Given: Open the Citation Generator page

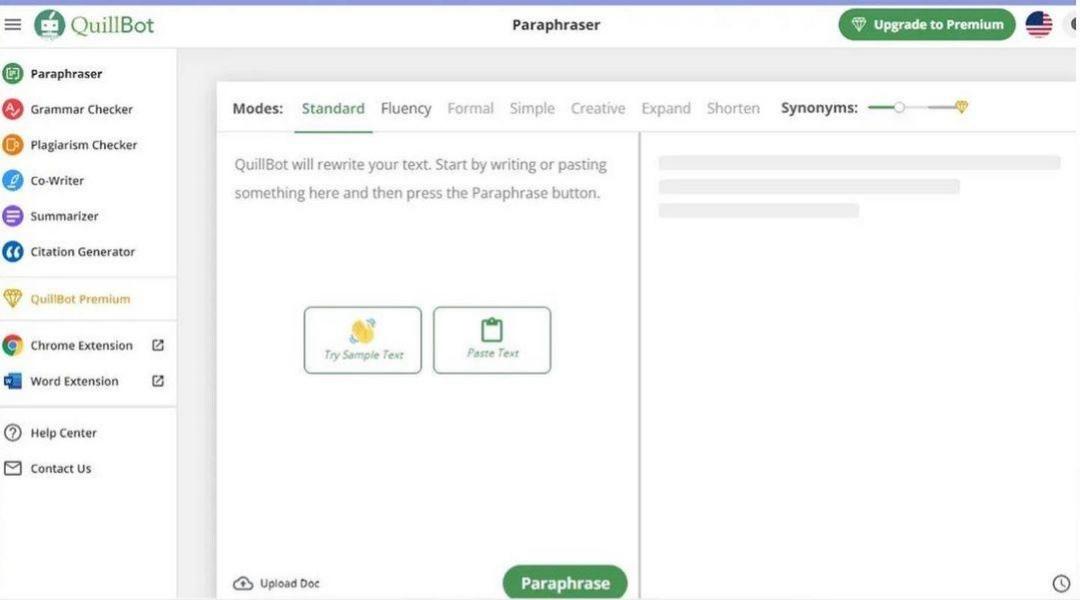Looking at the screenshot, I should 83,251.
